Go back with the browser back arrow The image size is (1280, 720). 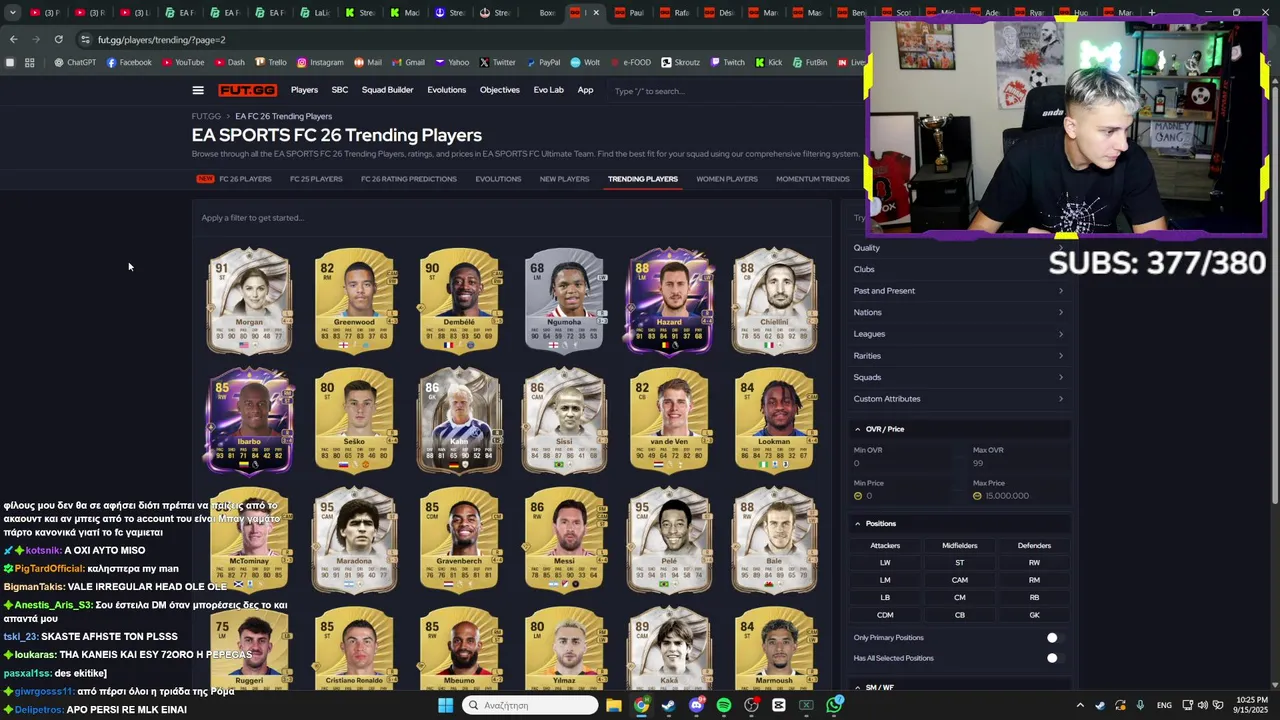[13, 39]
